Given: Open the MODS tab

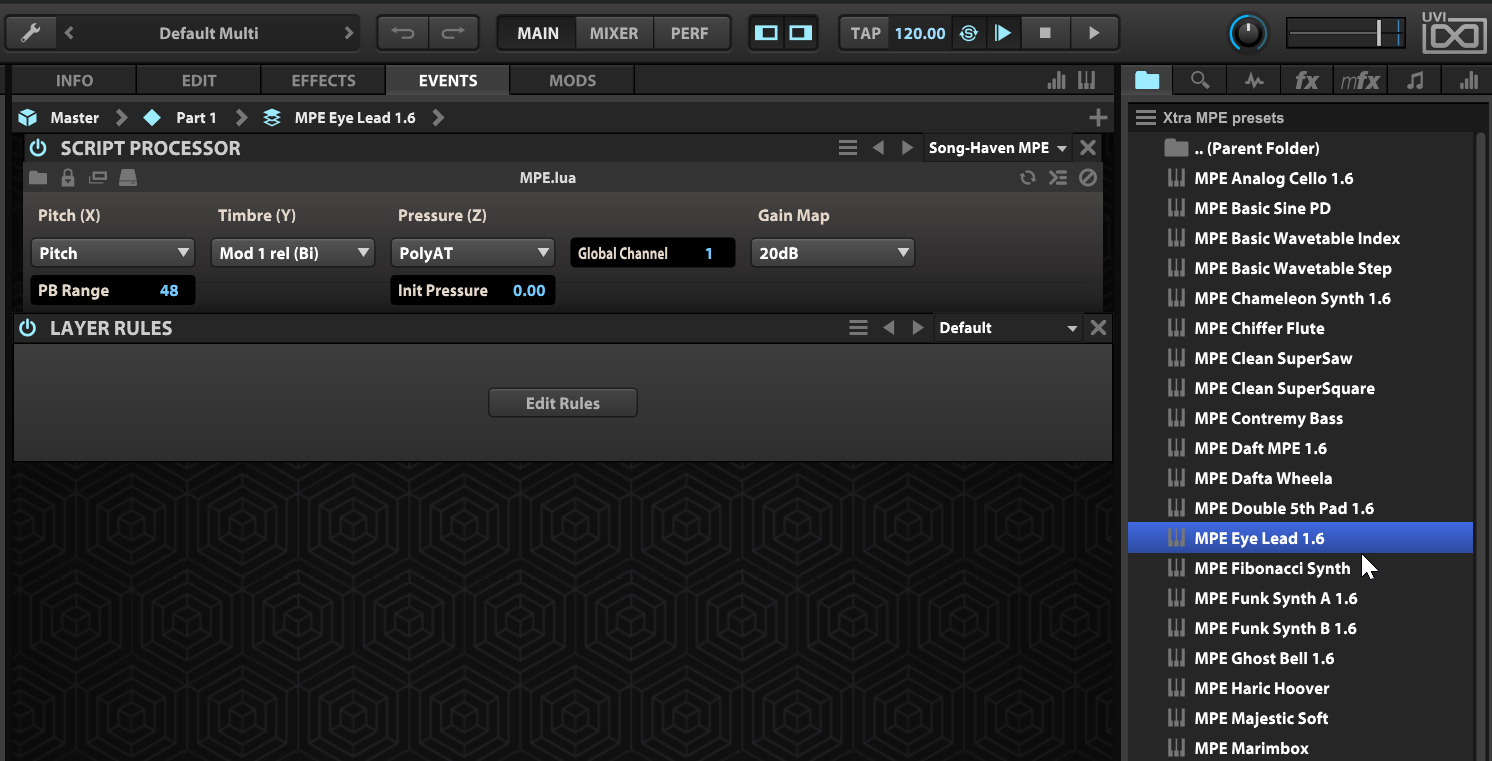Looking at the screenshot, I should (572, 80).
